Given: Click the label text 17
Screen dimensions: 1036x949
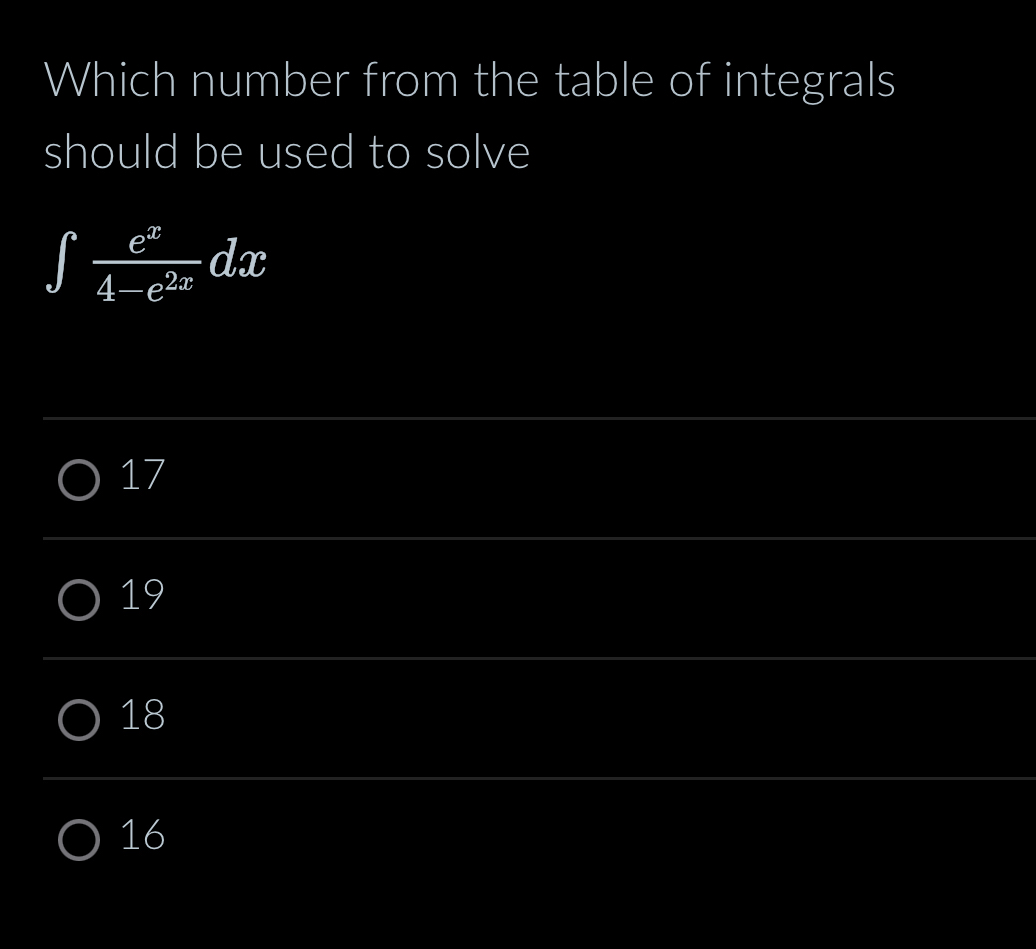Looking at the screenshot, I should (x=142, y=477).
